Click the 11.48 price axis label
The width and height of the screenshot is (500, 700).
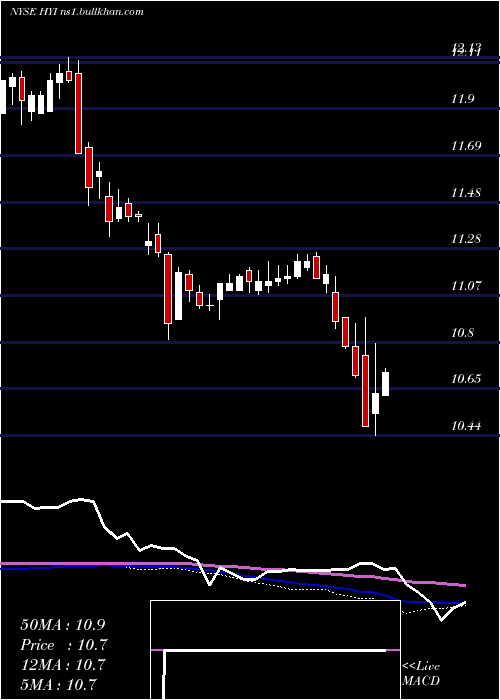pyautogui.click(x=466, y=193)
